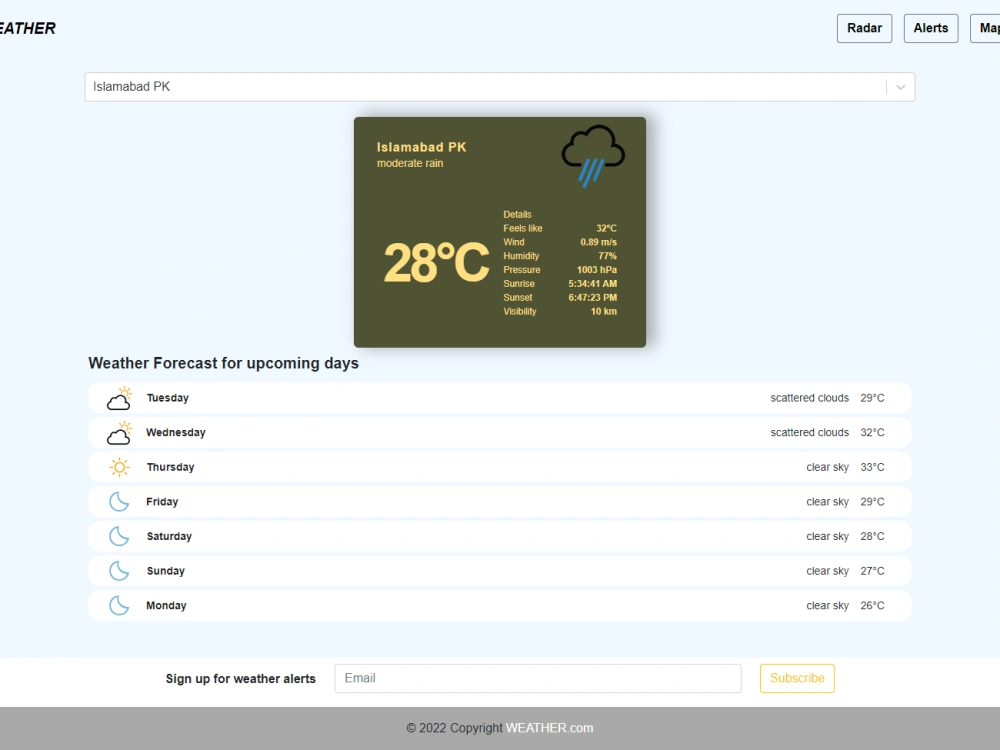Click the Humidity 77% value

(x=607, y=256)
